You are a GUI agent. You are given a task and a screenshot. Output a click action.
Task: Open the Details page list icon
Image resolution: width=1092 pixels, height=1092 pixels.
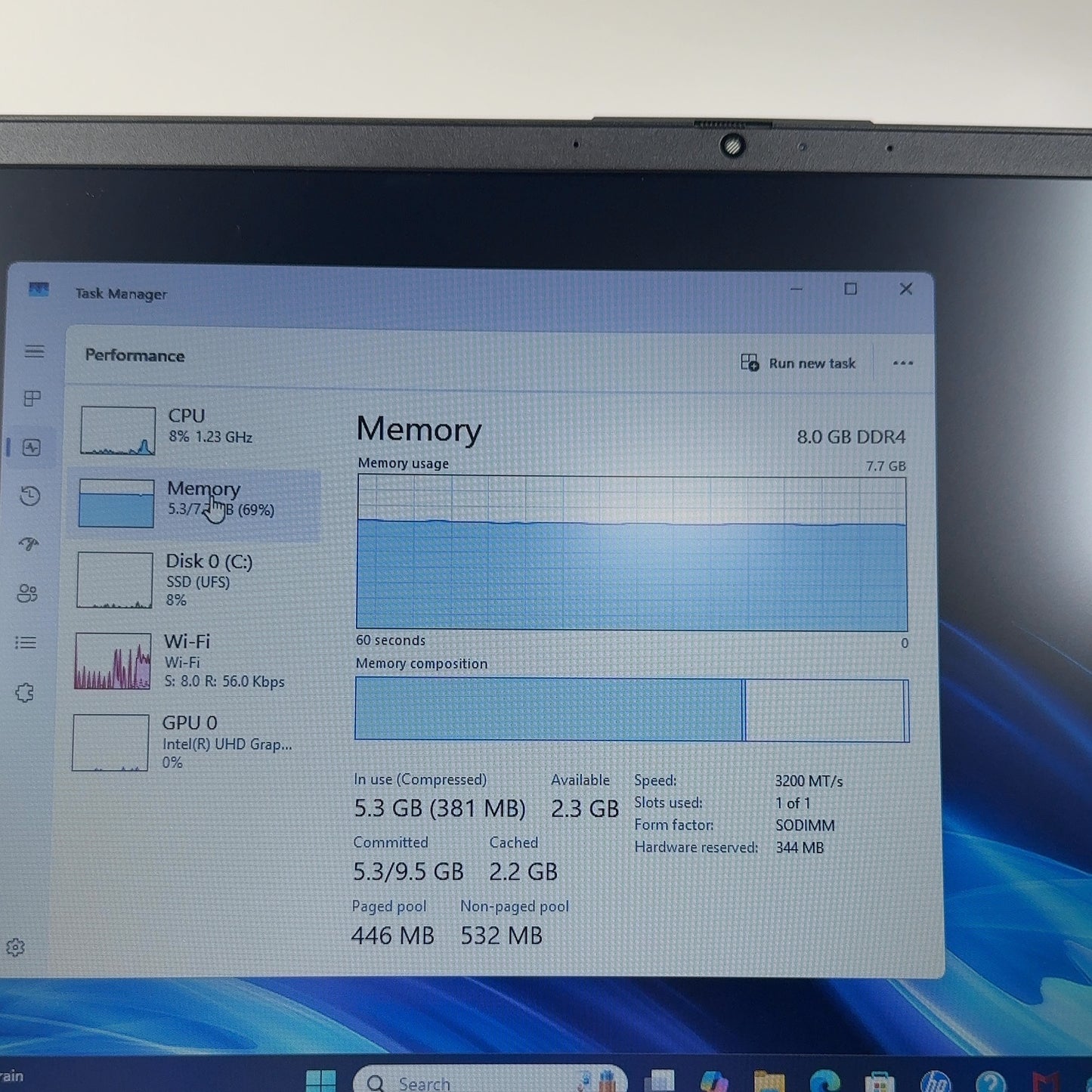[x=26, y=642]
